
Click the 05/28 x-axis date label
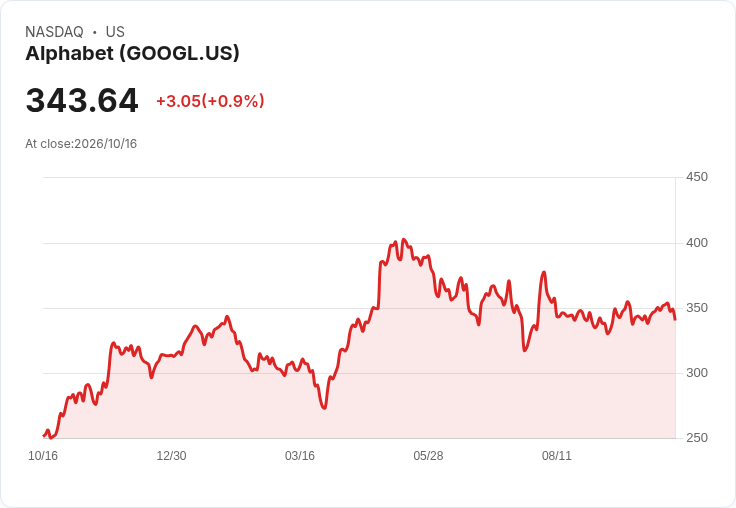(x=428, y=456)
